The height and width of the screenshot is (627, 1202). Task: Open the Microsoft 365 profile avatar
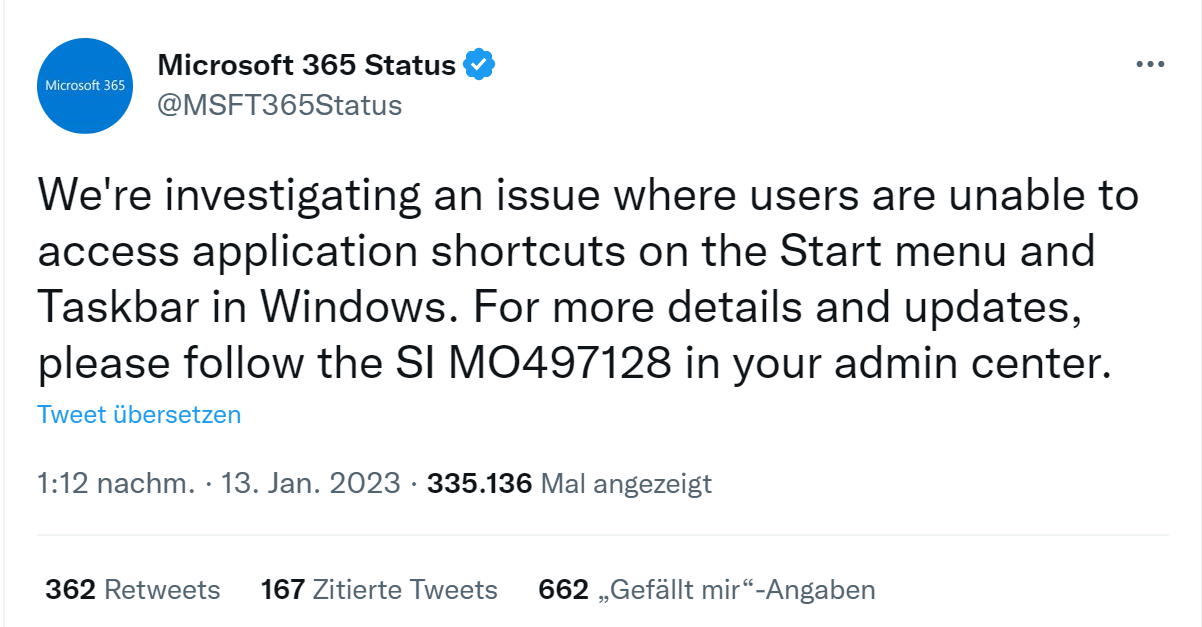86,86
